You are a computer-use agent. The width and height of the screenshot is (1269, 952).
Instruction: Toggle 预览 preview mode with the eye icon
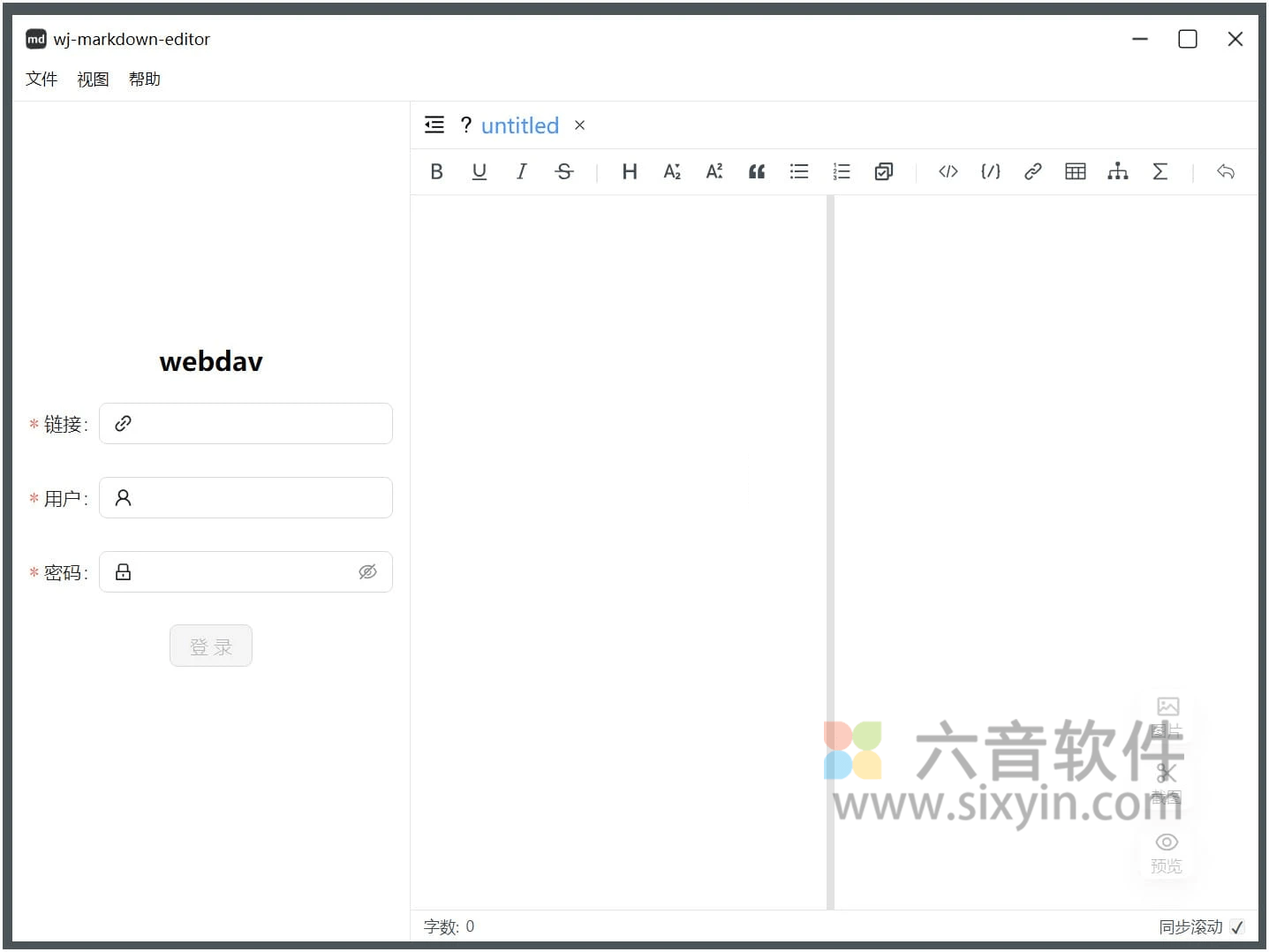[x=1167, y=842]
